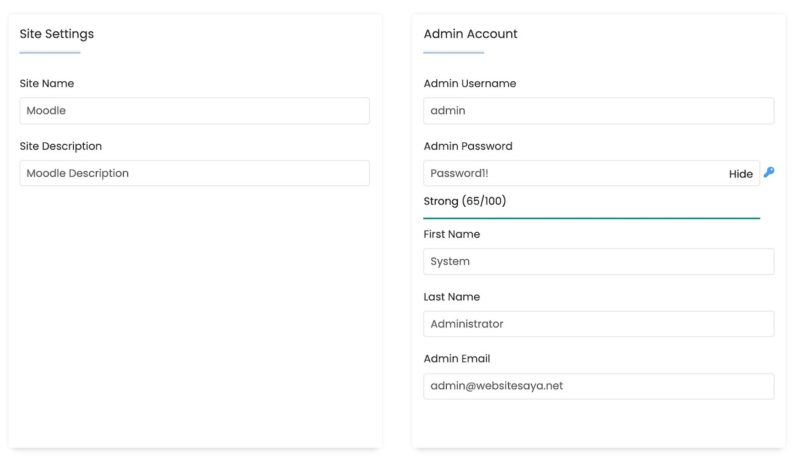Screen dimensions: 800x458
Task: Click the Admin Username label
Action: 469,84
